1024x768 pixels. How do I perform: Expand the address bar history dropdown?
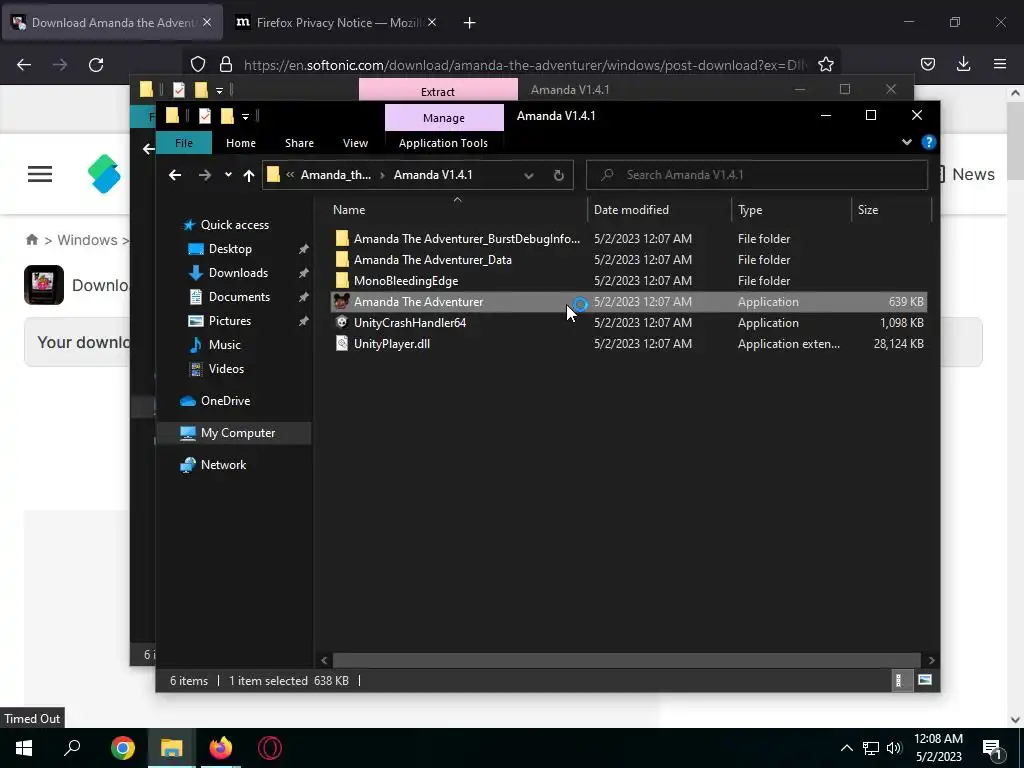point(529,175)
